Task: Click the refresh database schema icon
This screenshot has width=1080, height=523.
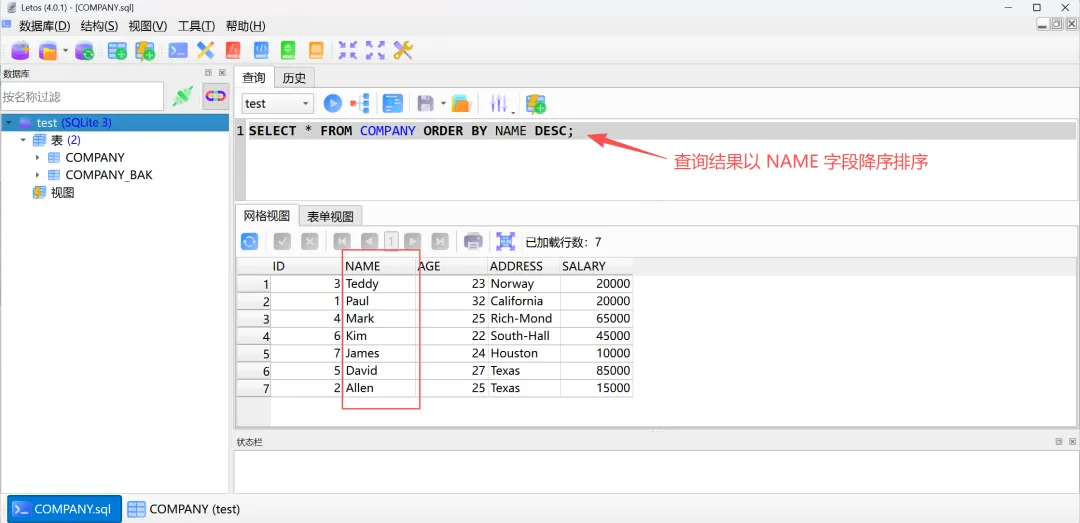Action: pyautogui.click(x=84, y=50)
